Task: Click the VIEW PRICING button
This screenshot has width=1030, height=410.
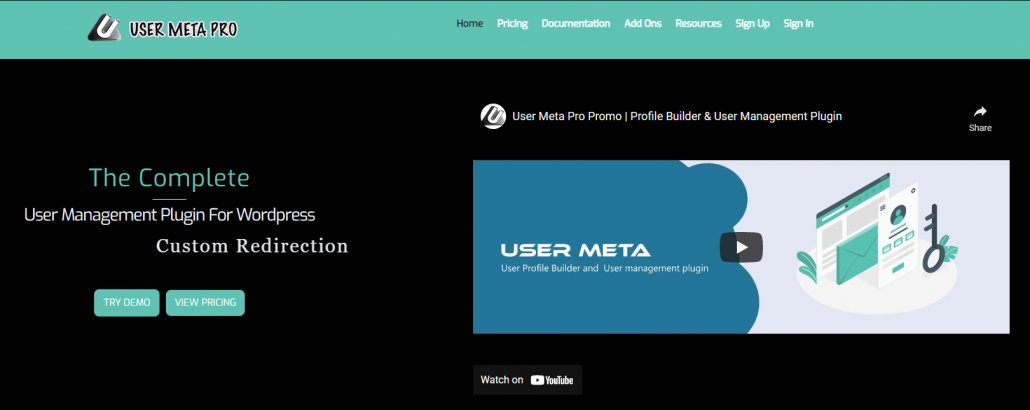Action: pyautogui.click(x=206, y=303)
